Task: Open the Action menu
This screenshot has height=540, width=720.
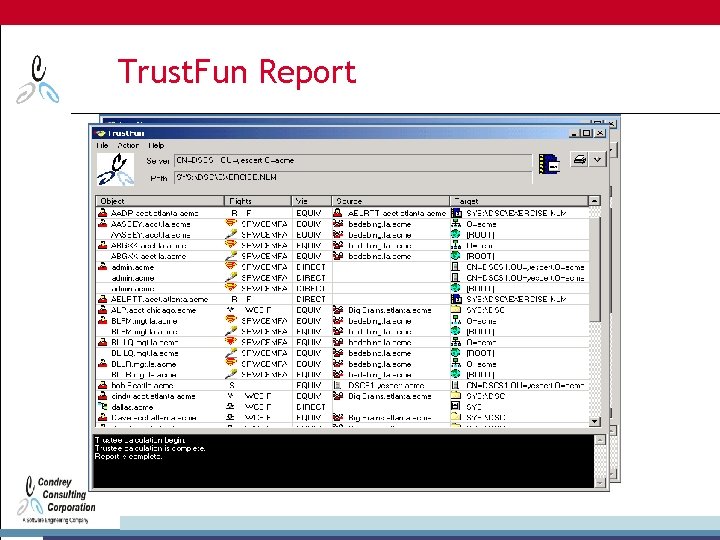Action: 128,146
